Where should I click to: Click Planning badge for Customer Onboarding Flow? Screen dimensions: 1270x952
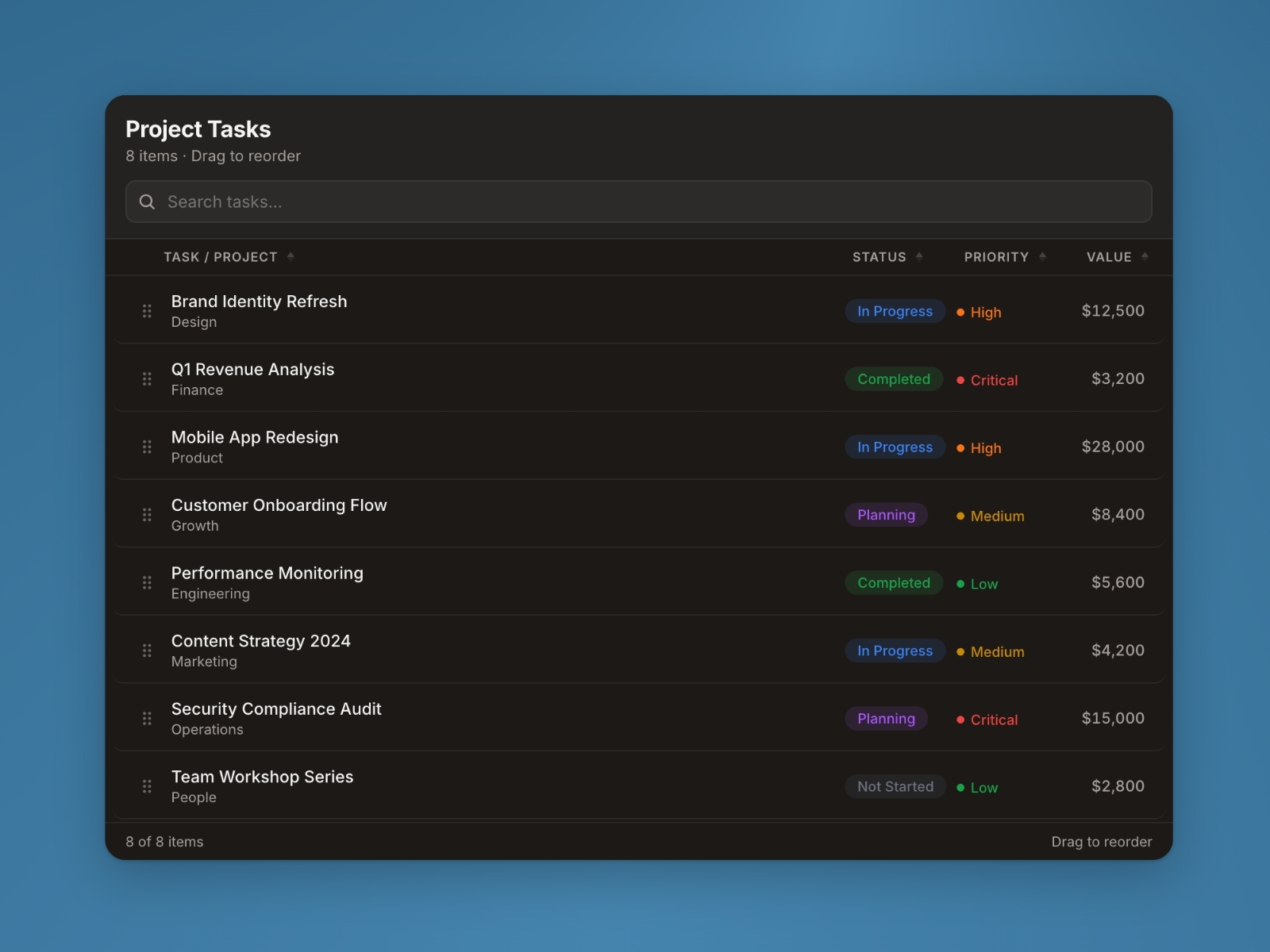click(886, 515)
